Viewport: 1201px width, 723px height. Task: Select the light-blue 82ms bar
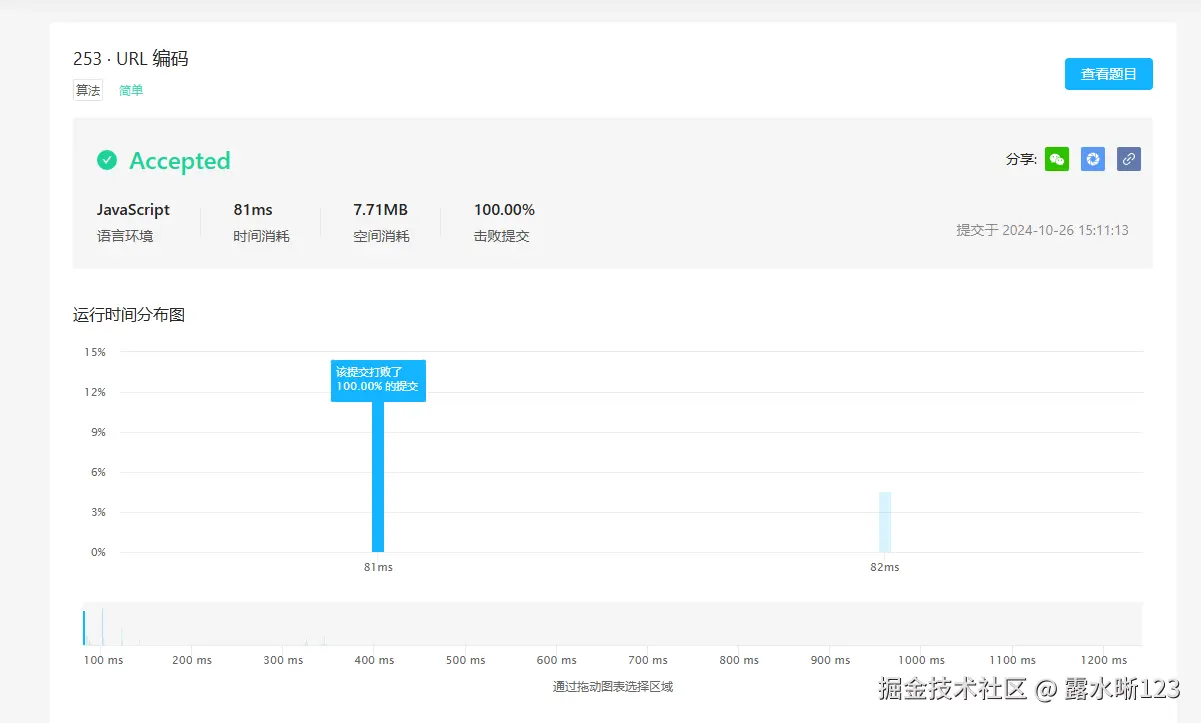(885, 522)
